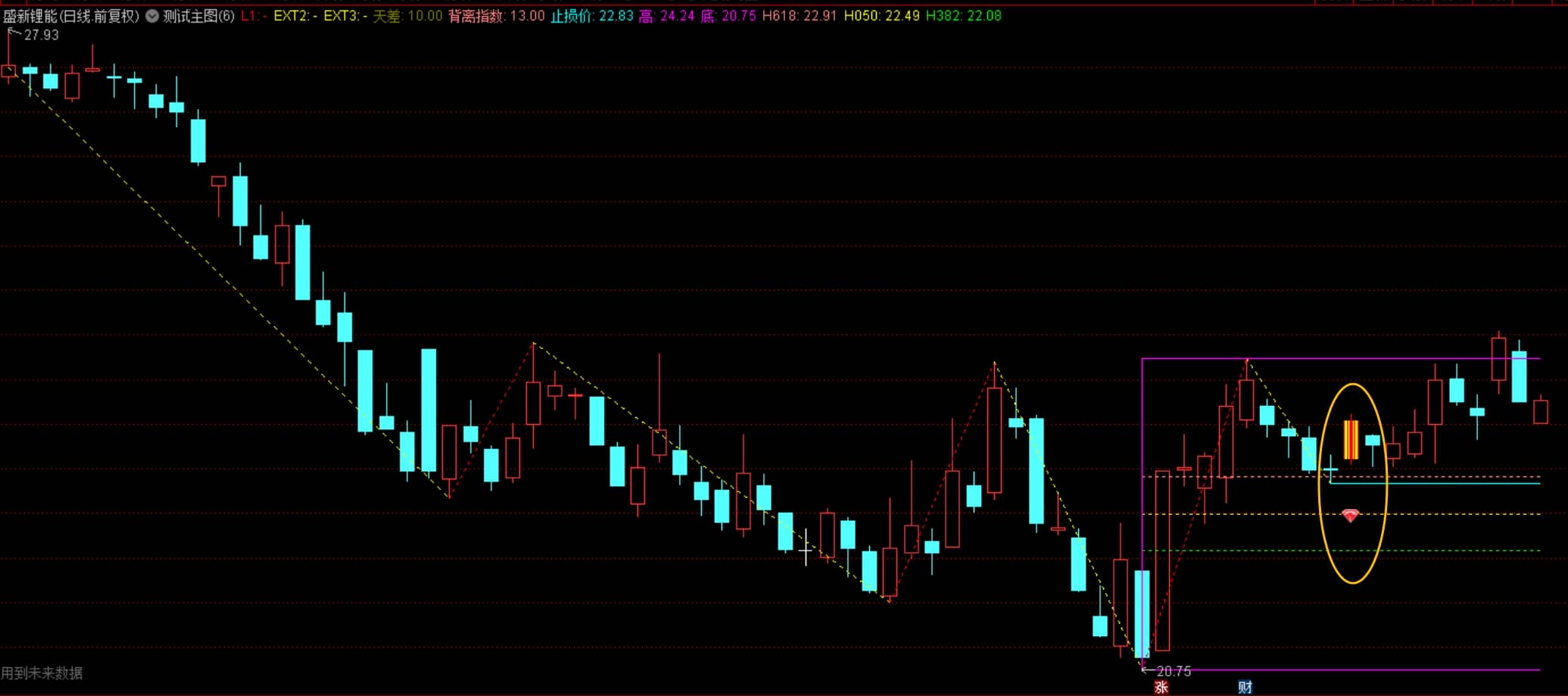Click the L1 indicator label
This screenshot has height=696, width=1568.
tap(254, 16)
